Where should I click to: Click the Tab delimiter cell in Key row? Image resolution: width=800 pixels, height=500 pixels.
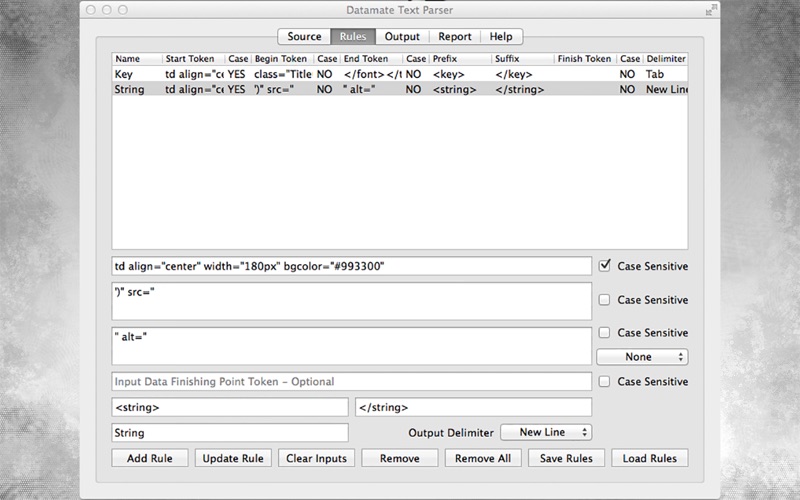(x=655, y=74)
